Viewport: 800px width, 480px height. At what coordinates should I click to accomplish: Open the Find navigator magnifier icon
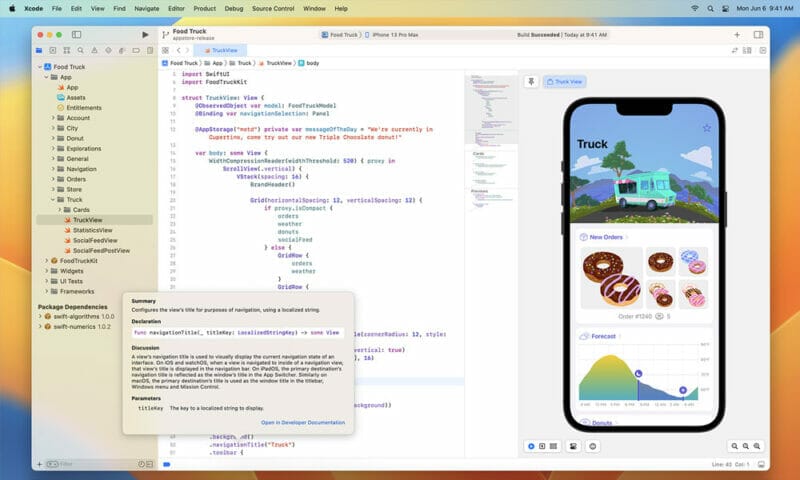click(x=79, y=49)
